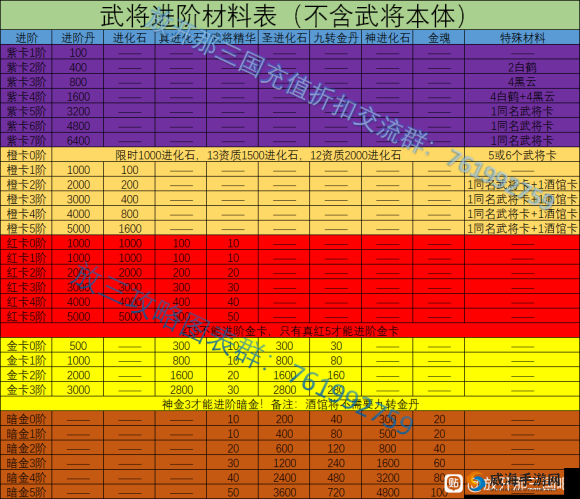Select the 九转金丹 30 value in 金卡0阶 row
Viewport: 580px width, 499px height.
click(336, 346)
